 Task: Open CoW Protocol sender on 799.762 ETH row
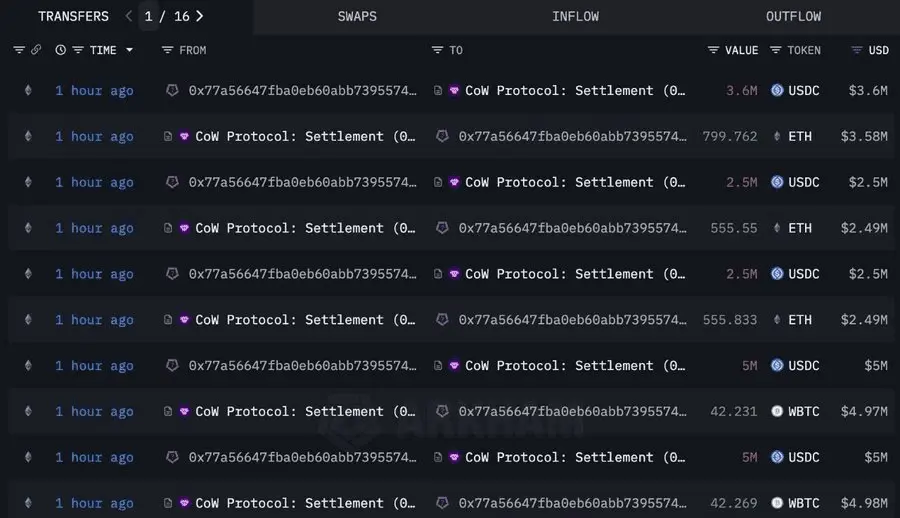tap(305, 136)
